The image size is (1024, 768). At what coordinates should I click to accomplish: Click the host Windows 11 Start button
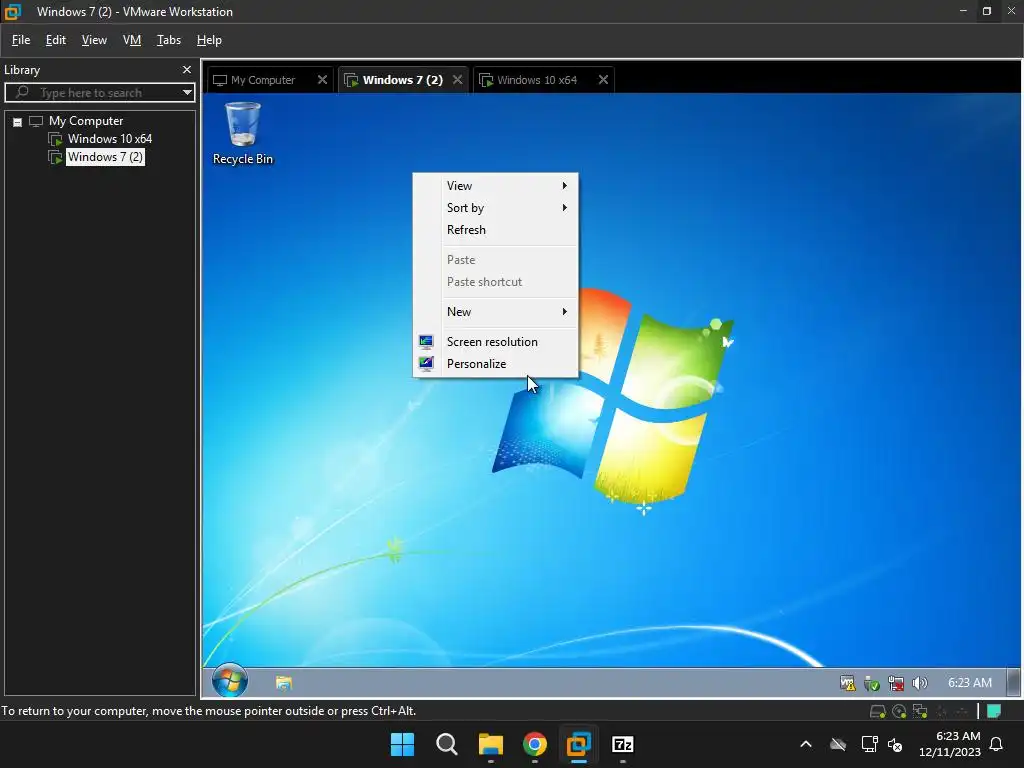402,744
